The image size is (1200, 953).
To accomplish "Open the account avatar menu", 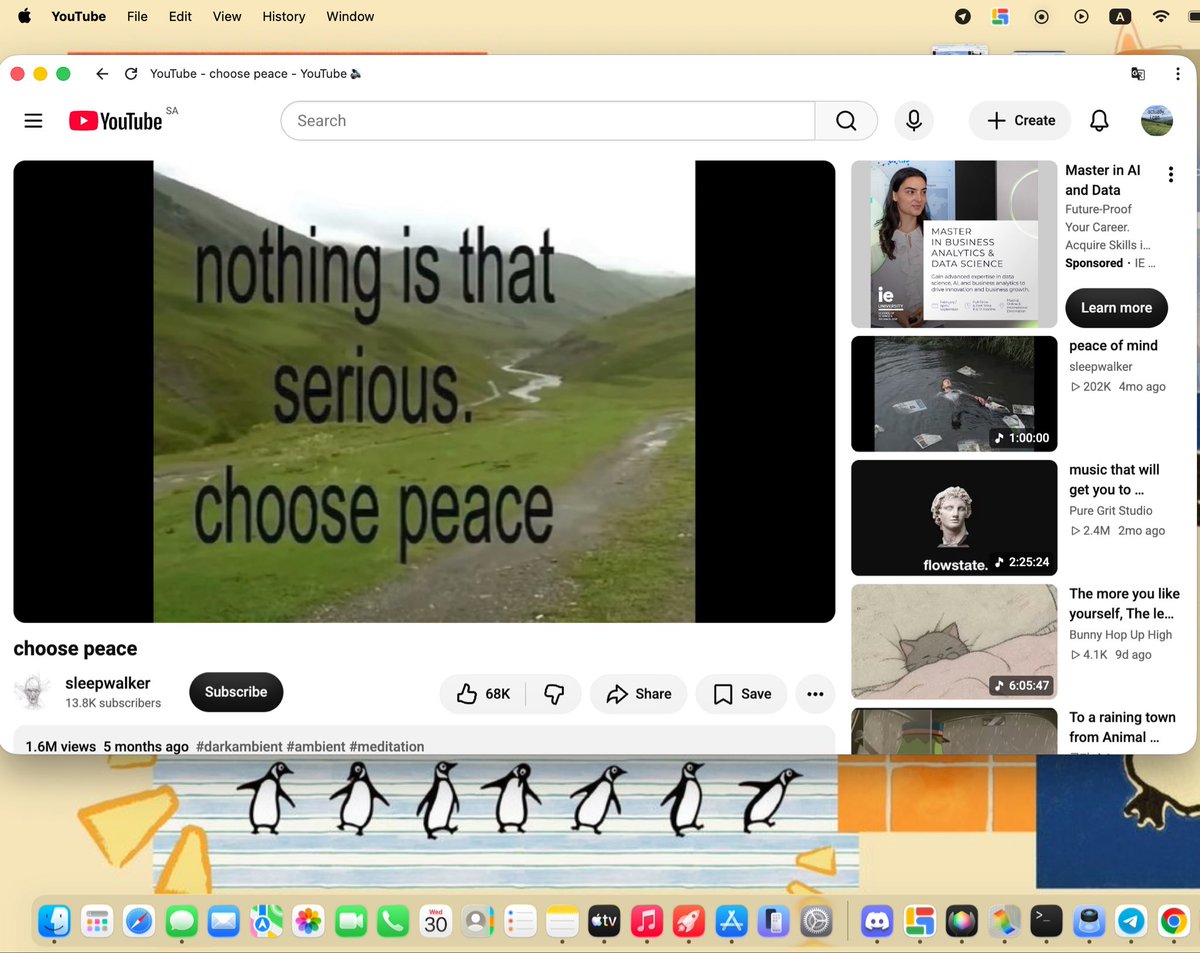I will click(x=1157, y=121).
